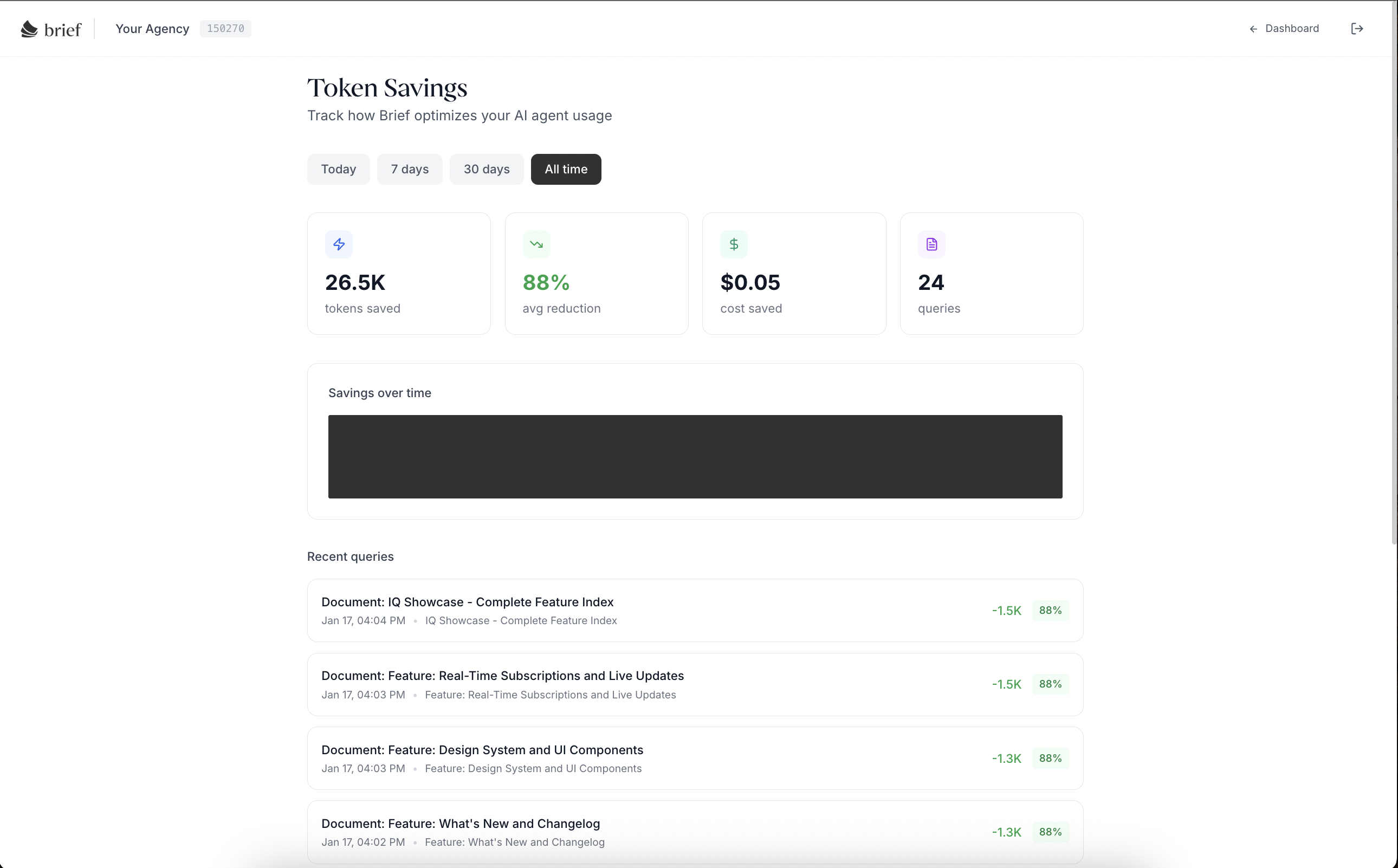Click the lightning bolt tokens saved icon

pos(339,244)
